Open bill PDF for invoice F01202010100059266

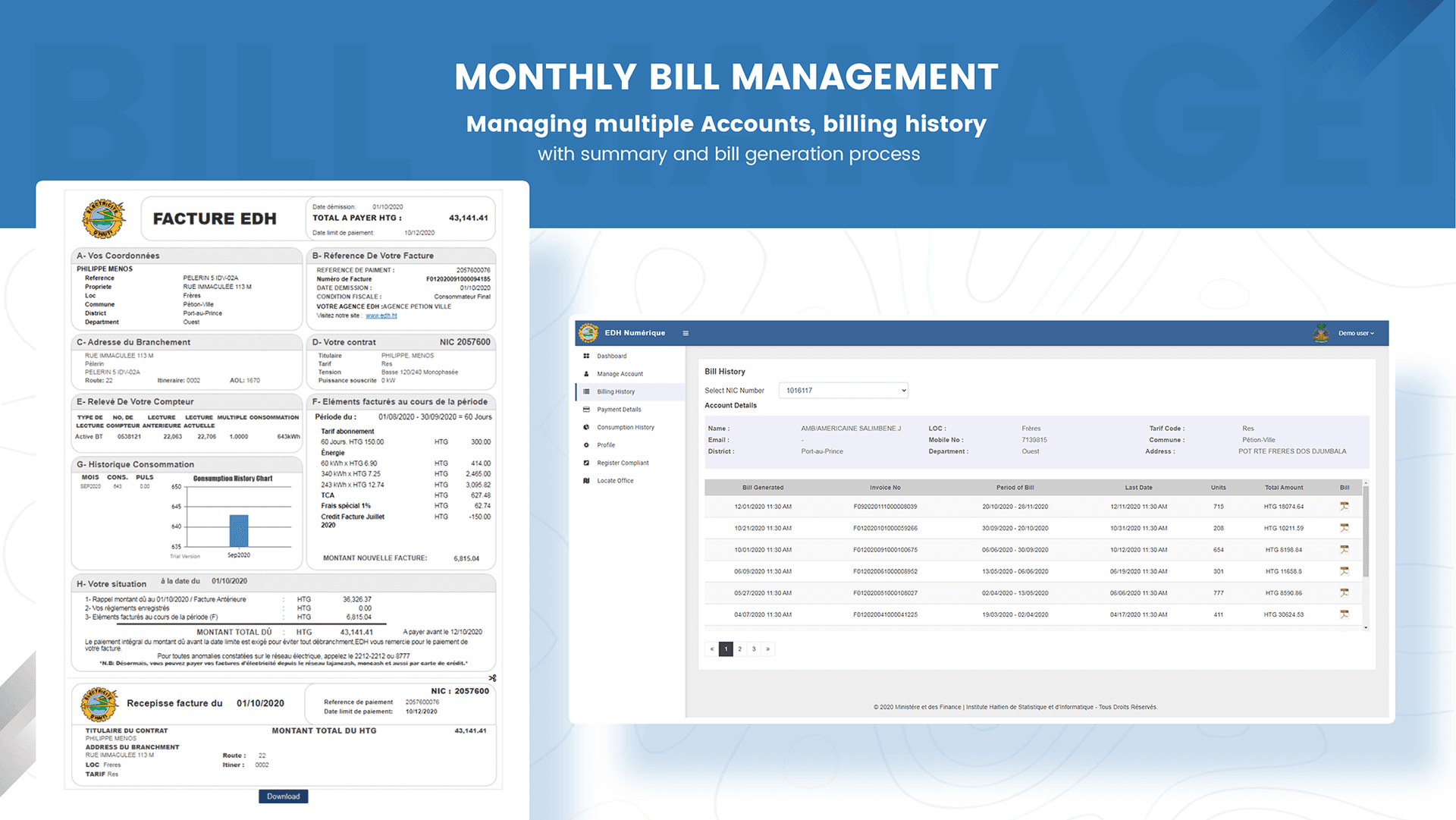coord(1344,528)
